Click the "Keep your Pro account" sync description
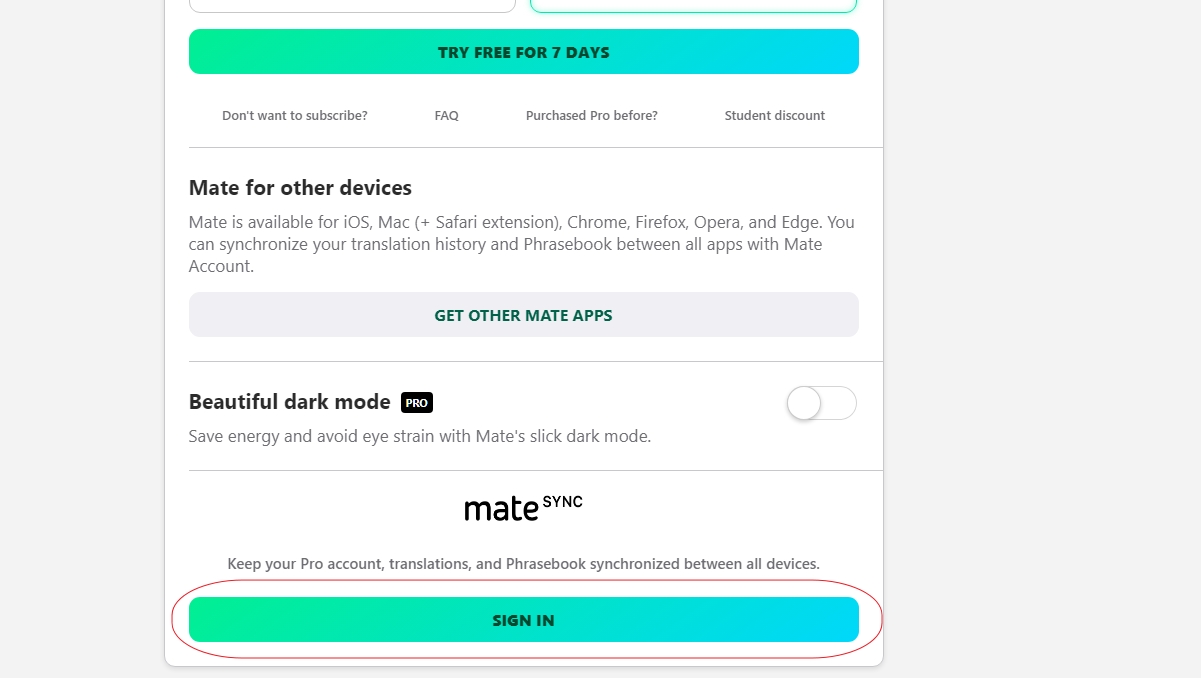The height and width of the screenshot is (678, 1201). coord(523,564)
